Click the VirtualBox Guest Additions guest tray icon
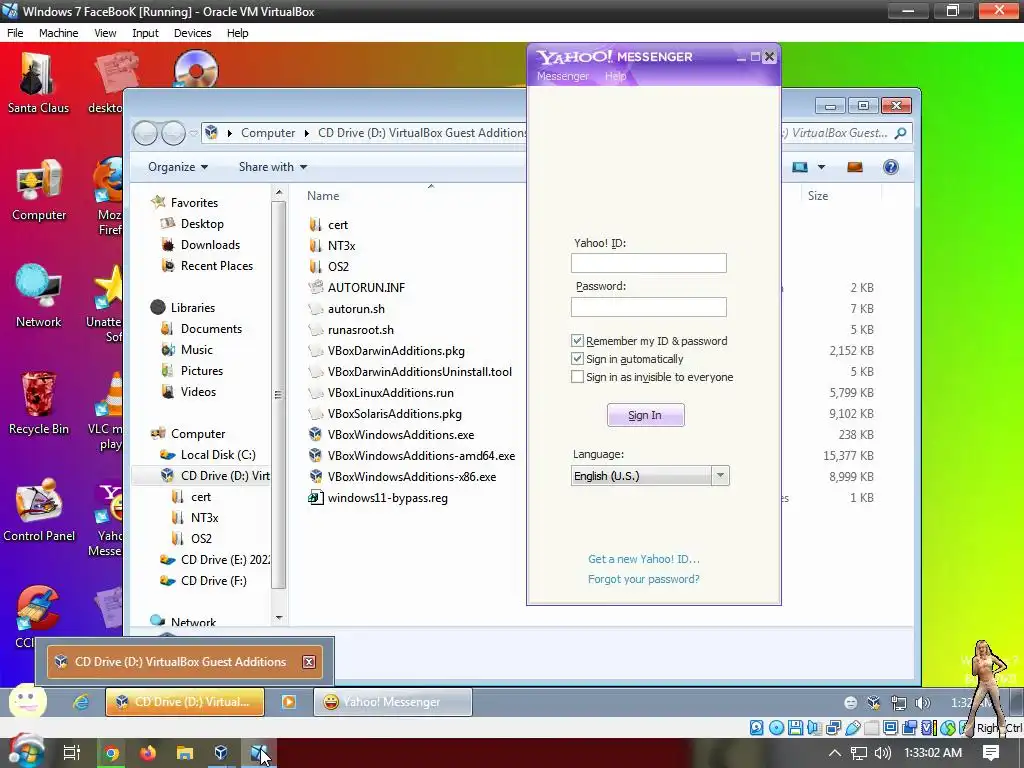The image size is (1024, 768). pyautogui.click(x=873, y=703)
